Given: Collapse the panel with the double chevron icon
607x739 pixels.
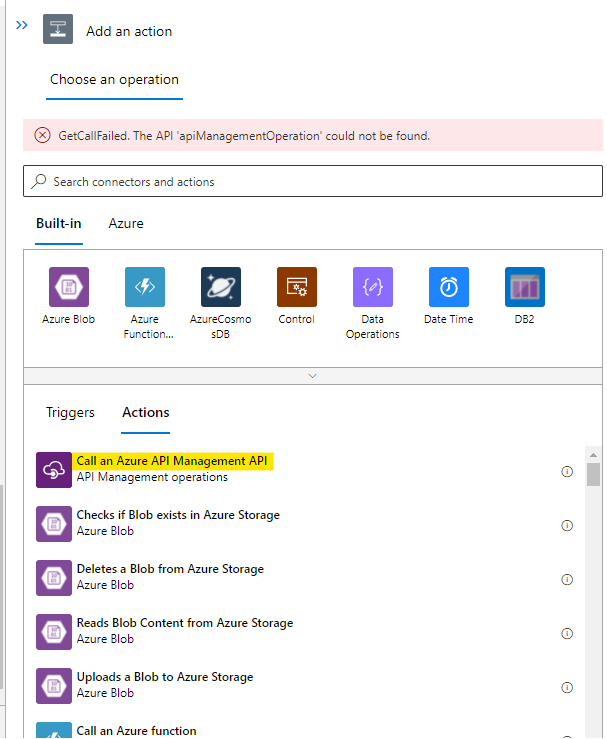Looking at the screenshot, I should click(x=22, y=25).
